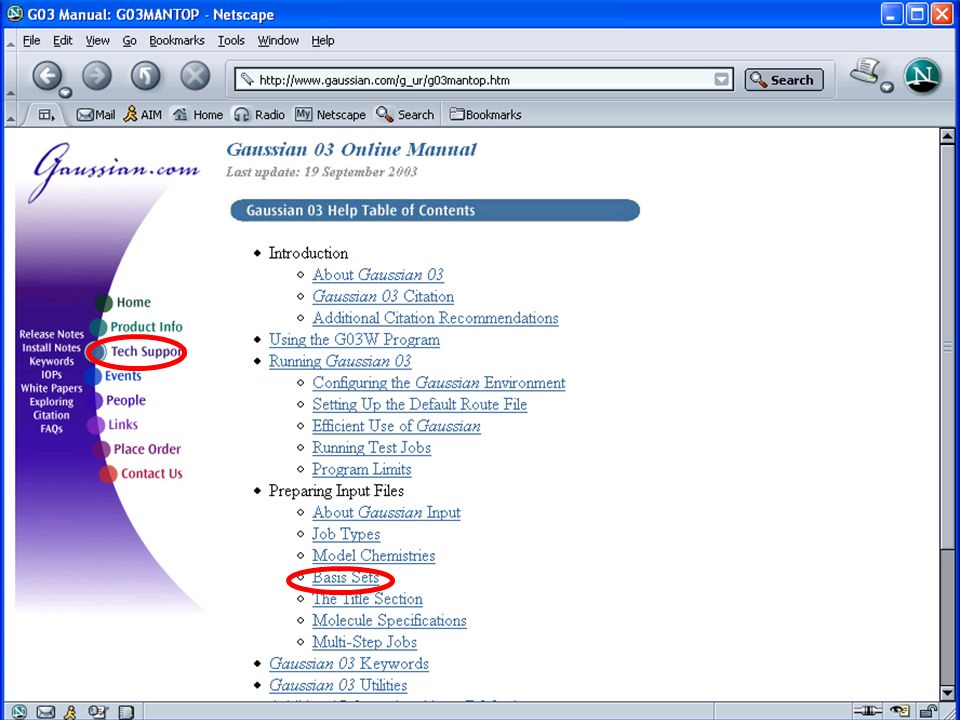Click the Netscape N logo
This screenshot has width=960, height=720.
[x=923, y=76]
